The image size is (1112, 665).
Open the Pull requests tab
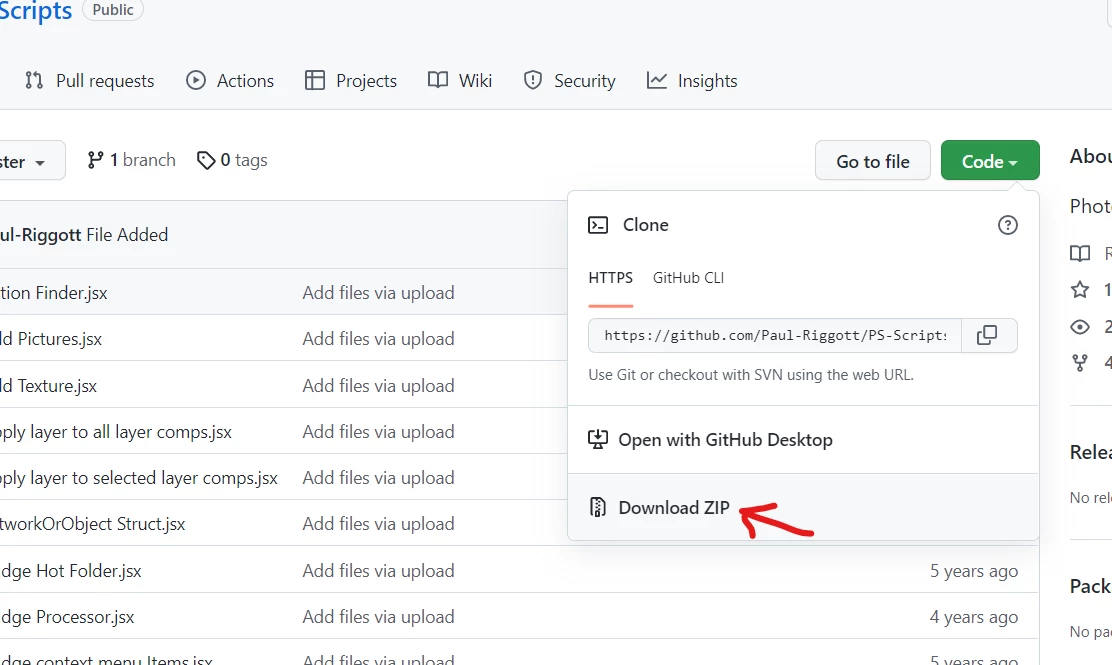click(89, 81)
